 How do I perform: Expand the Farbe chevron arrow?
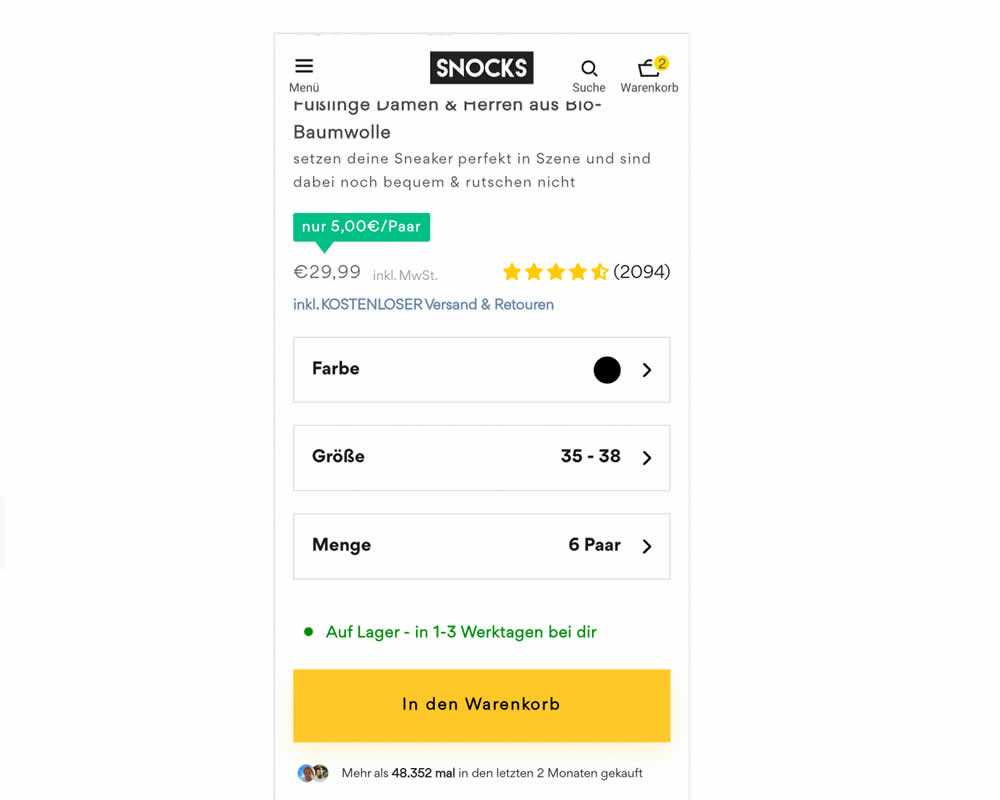647,370
